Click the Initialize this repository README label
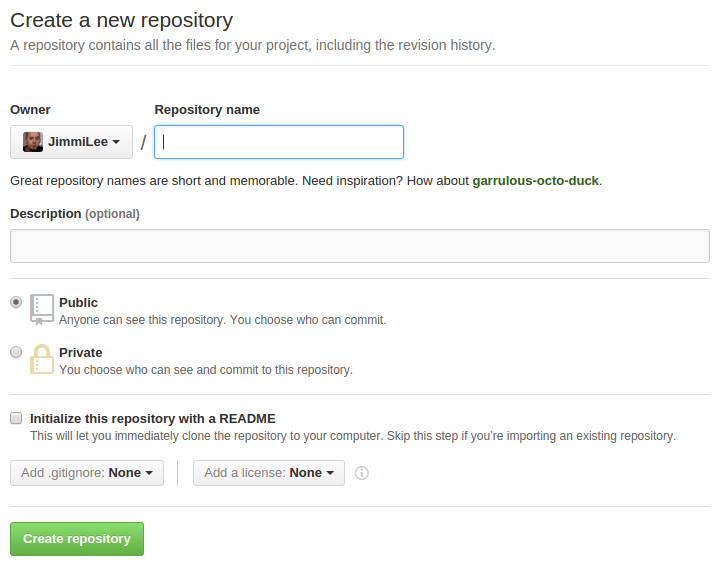The height and width of the screenshot is (568, 719). pos(153,418)
